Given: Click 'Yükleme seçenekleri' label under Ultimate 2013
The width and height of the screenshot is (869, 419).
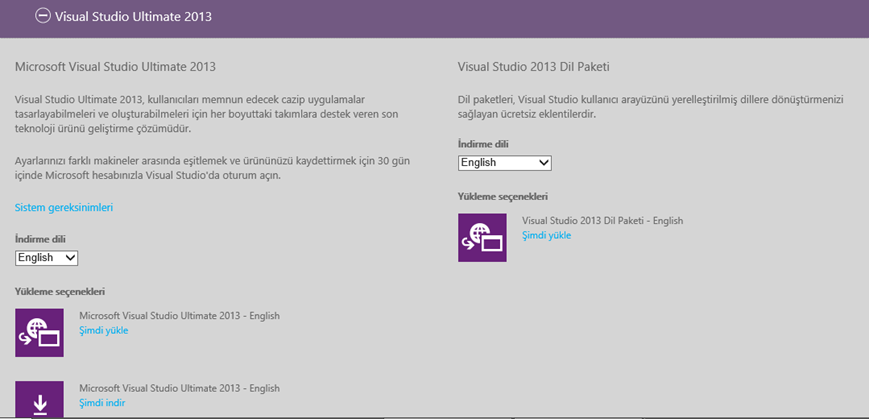Looking at the screenshot, I should [x=60, y=292].
